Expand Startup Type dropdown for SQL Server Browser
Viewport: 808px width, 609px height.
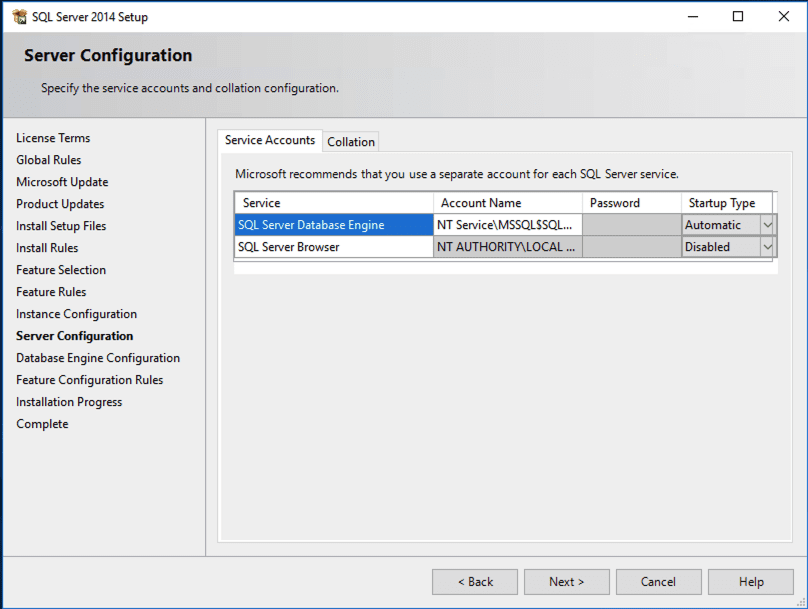point(767,247)
